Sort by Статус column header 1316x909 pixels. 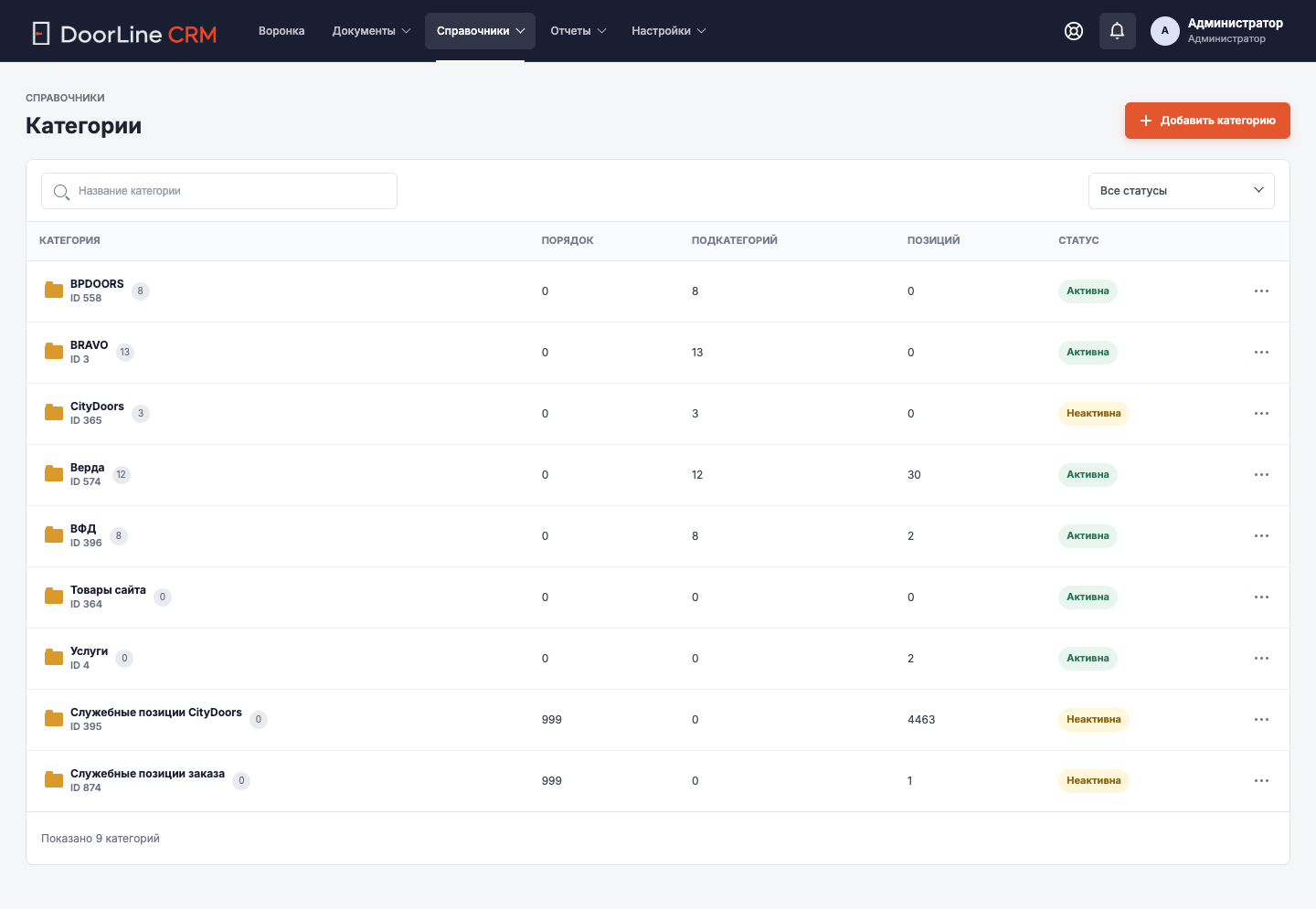(1078, 240)
